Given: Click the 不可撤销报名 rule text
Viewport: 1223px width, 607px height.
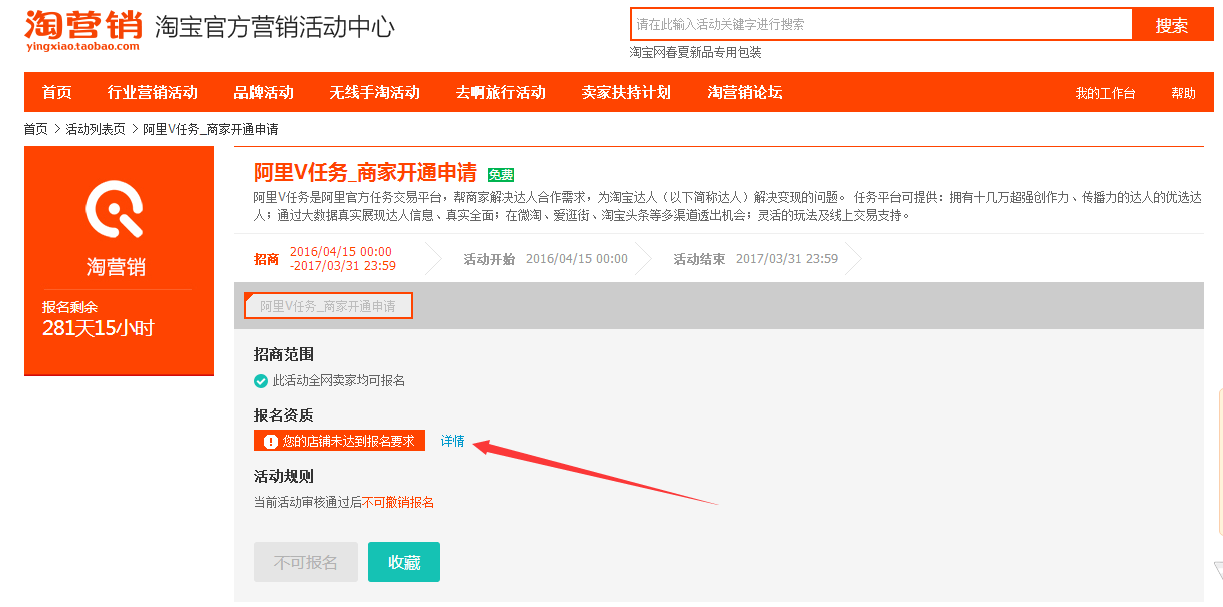Looking at the screenshot, I should click(398, 502).
